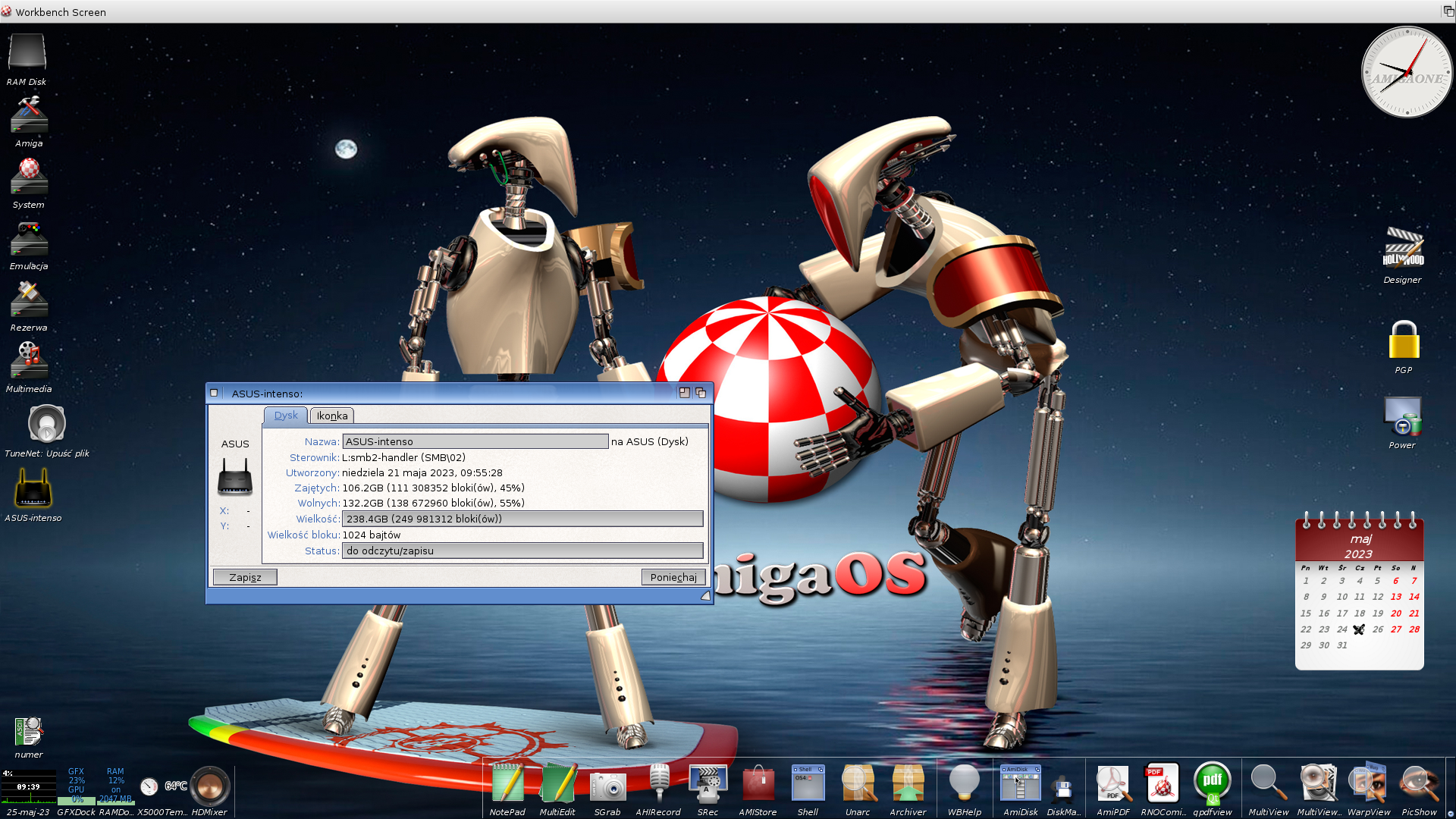This screenshot has height=819, width=1456.
Task: Click the analog clock widget
Action: click(x=1407, y=73)
